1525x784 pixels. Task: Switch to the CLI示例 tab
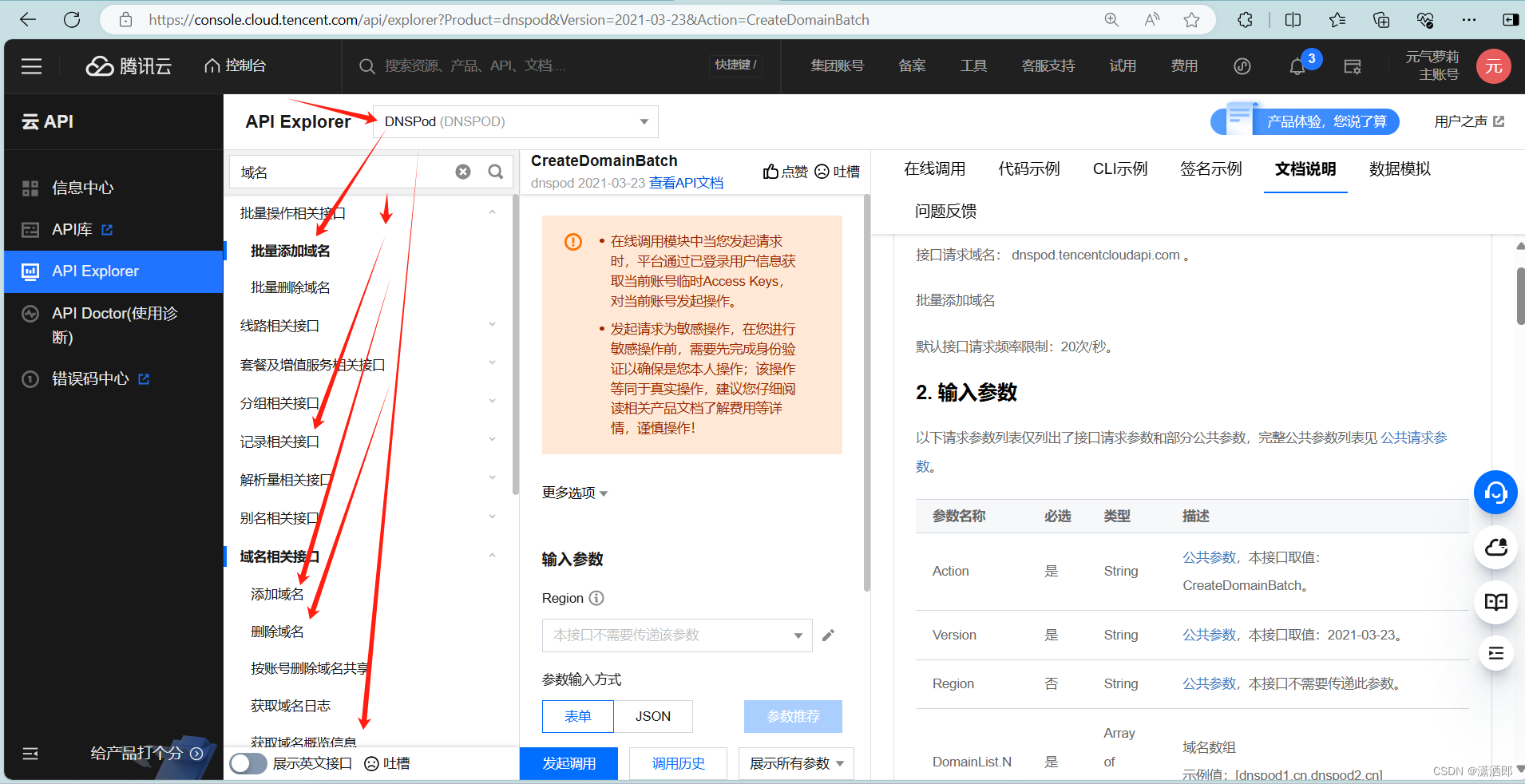pyautogui.click(x=1120, y=168)
